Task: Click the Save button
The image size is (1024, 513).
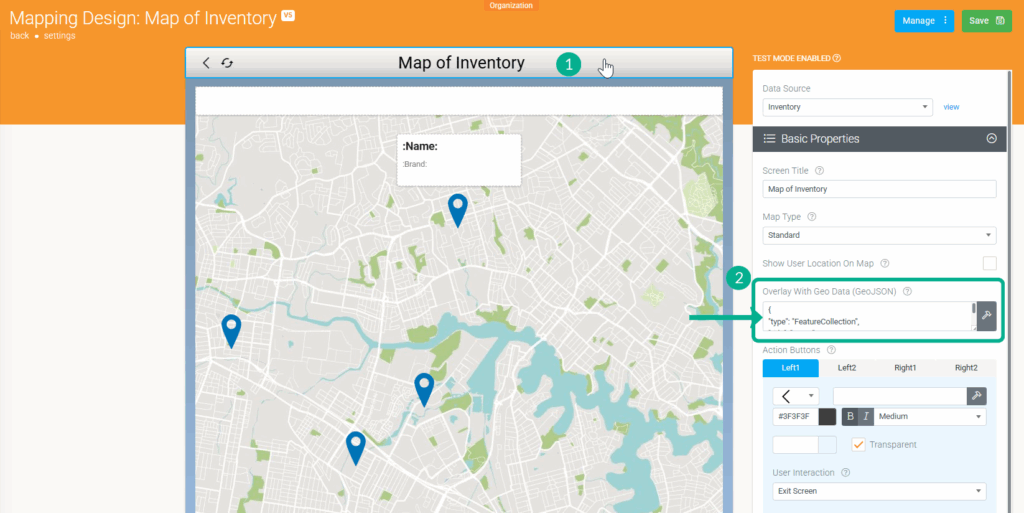Action: 986,21
